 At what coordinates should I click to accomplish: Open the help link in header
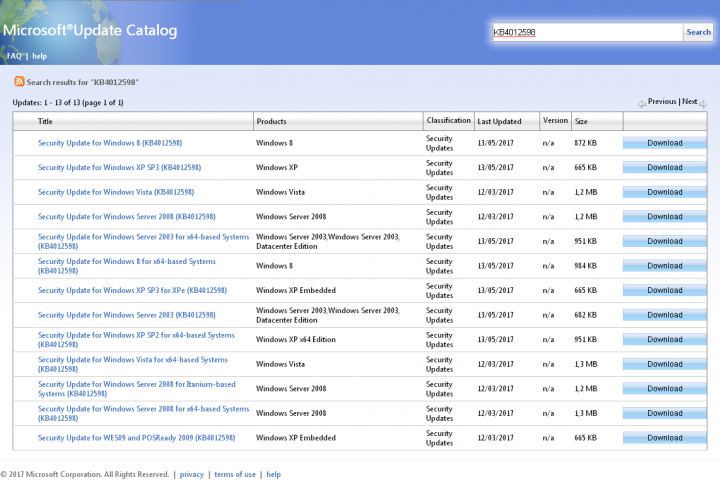pos(39,56)
